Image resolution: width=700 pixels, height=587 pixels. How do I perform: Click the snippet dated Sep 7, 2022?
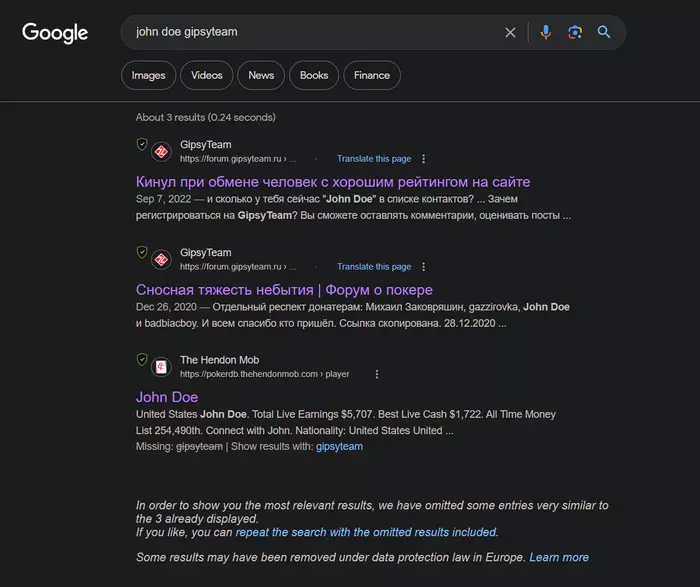[x=353, y=207]
